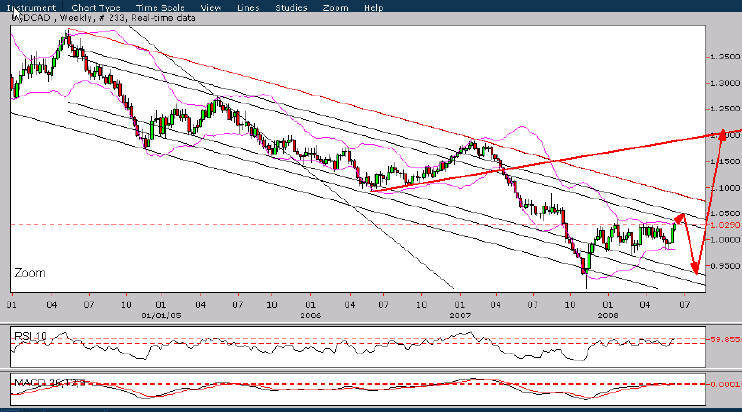Click the 1.2500 price axis label

pos(725,109)
